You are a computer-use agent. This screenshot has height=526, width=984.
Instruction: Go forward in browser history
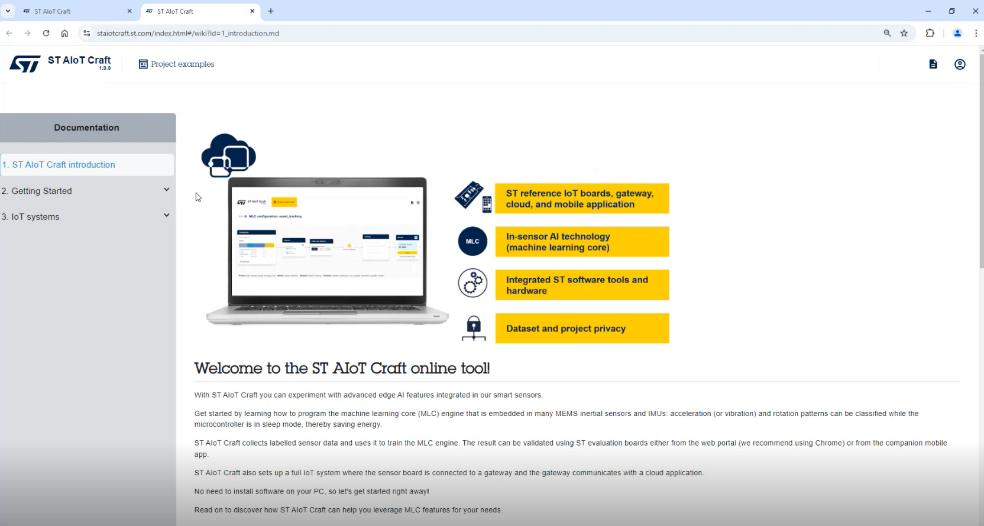point(27,33)
